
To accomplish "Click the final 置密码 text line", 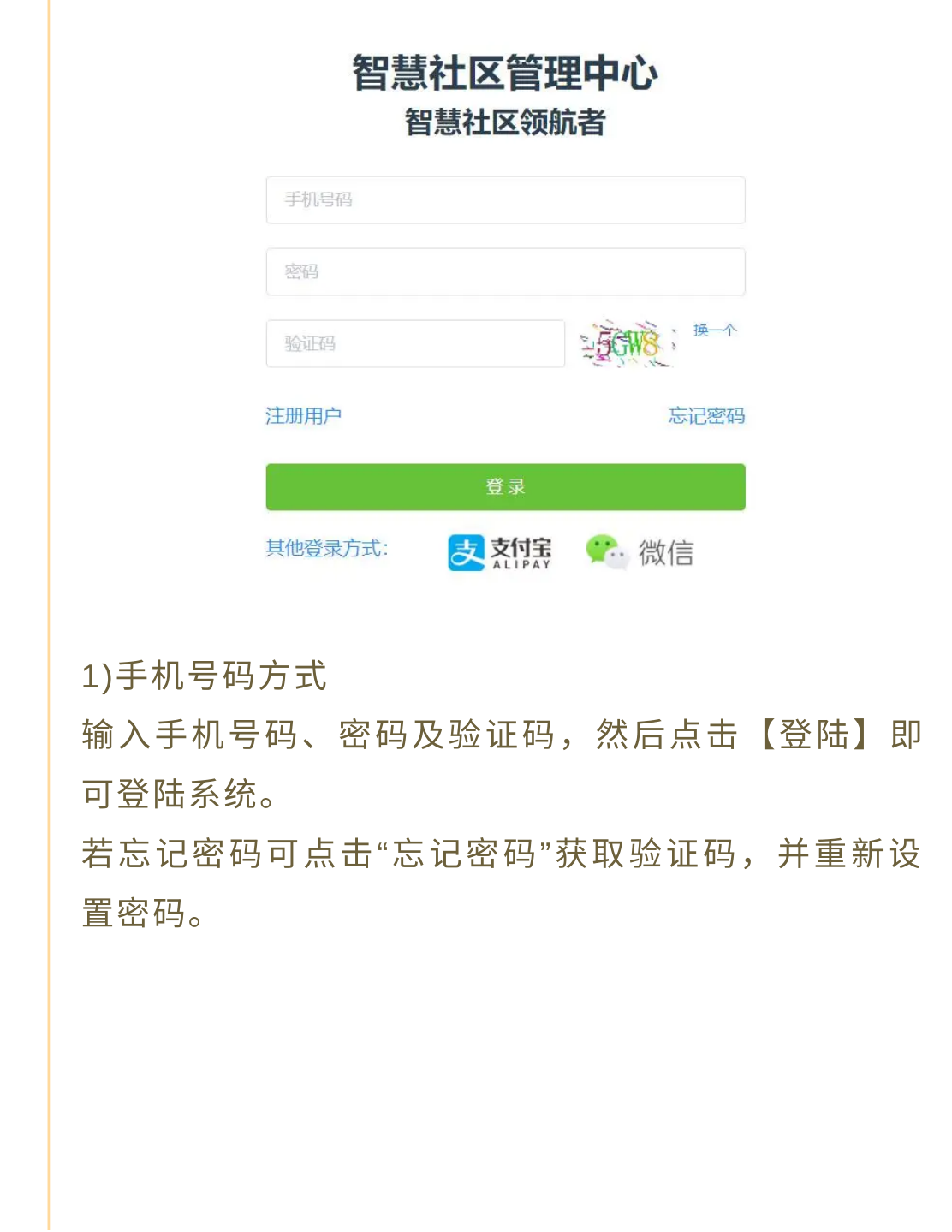I will [144, 913].
